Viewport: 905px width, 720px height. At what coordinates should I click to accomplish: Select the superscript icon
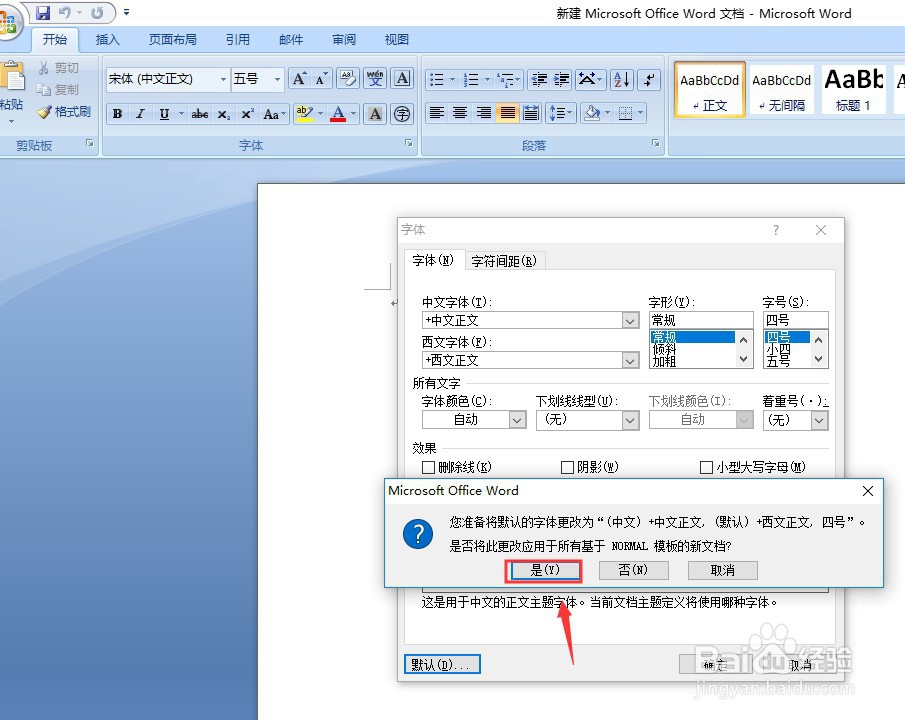click(248, 112)
